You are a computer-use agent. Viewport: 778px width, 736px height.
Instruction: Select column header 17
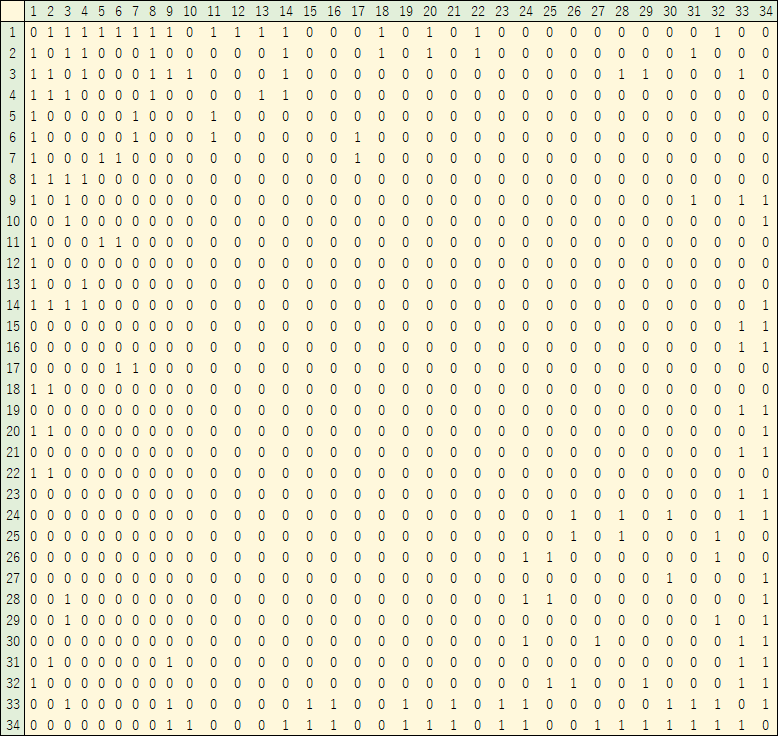coord(357,11)
